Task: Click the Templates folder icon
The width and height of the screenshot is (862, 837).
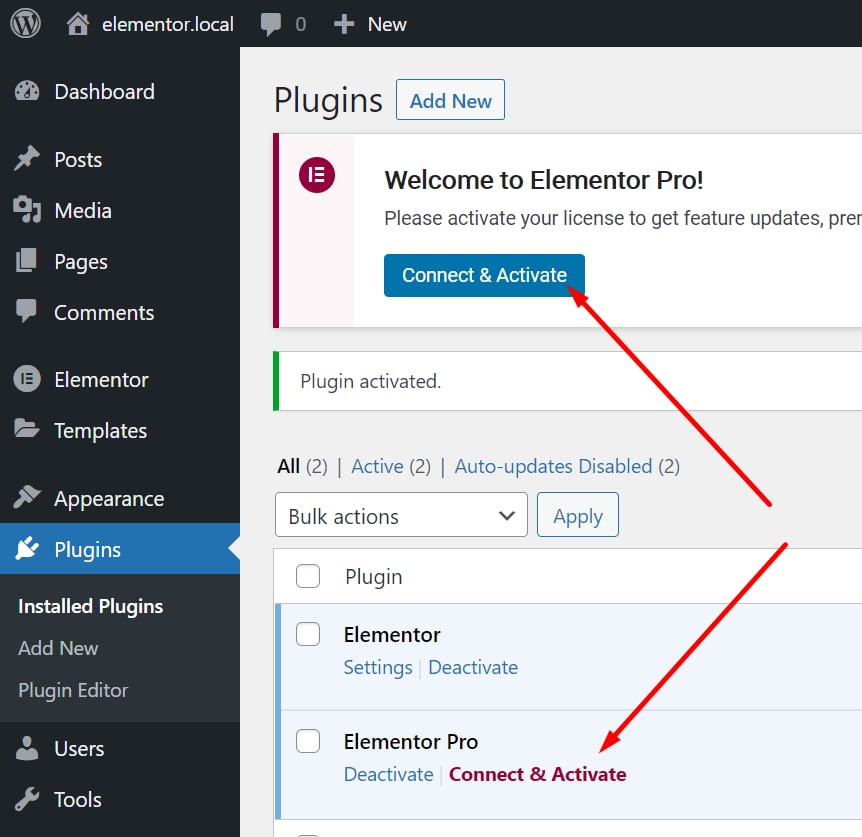Action: point(27,429)
